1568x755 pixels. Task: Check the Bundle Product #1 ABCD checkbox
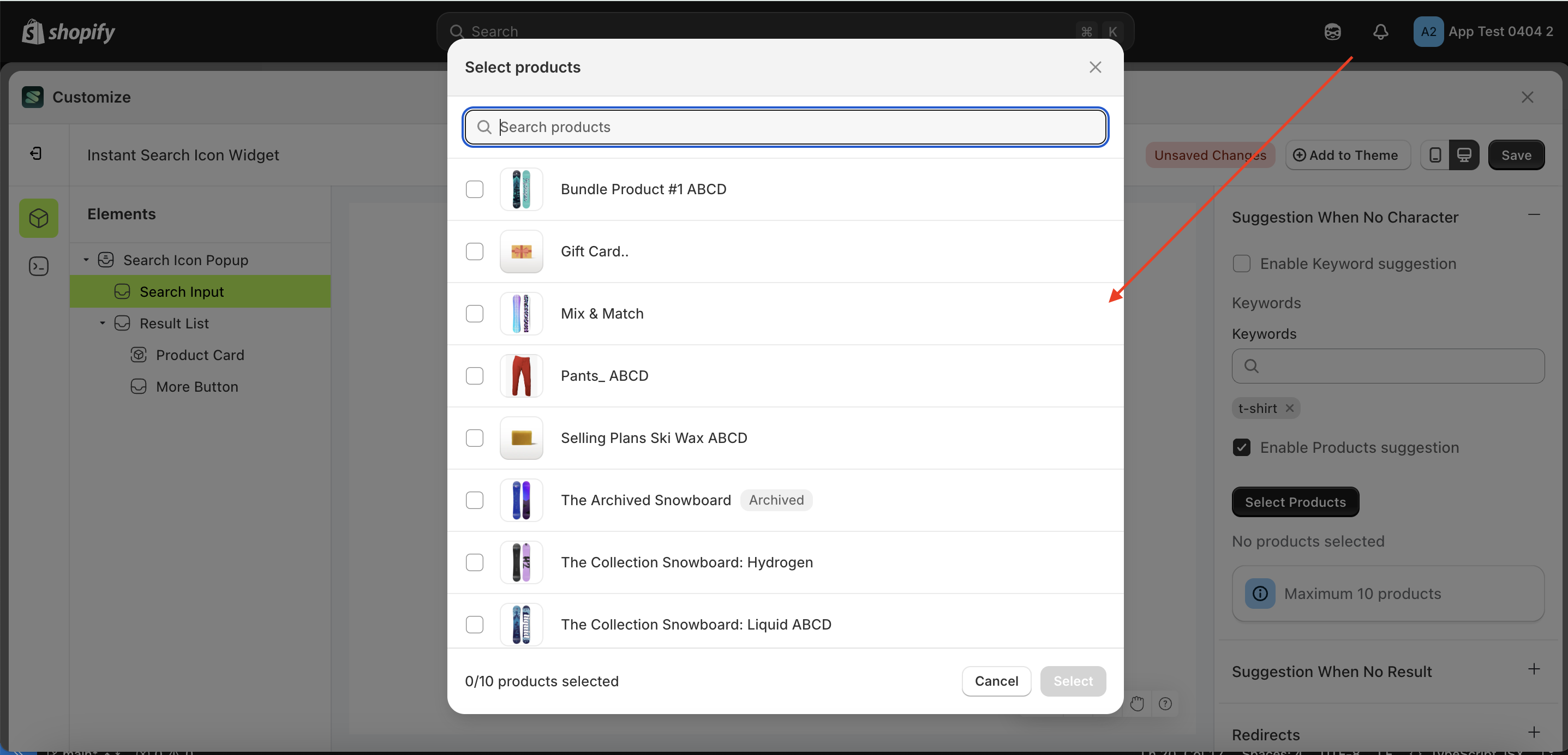pos(474,189)
